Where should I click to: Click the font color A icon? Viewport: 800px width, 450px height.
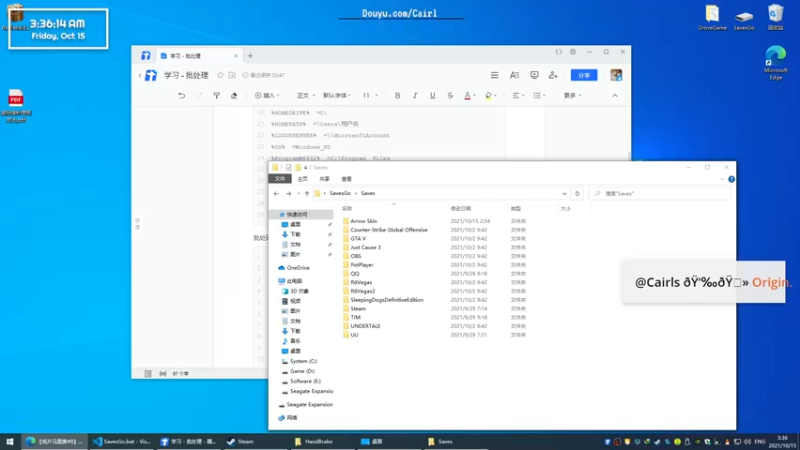467,95
